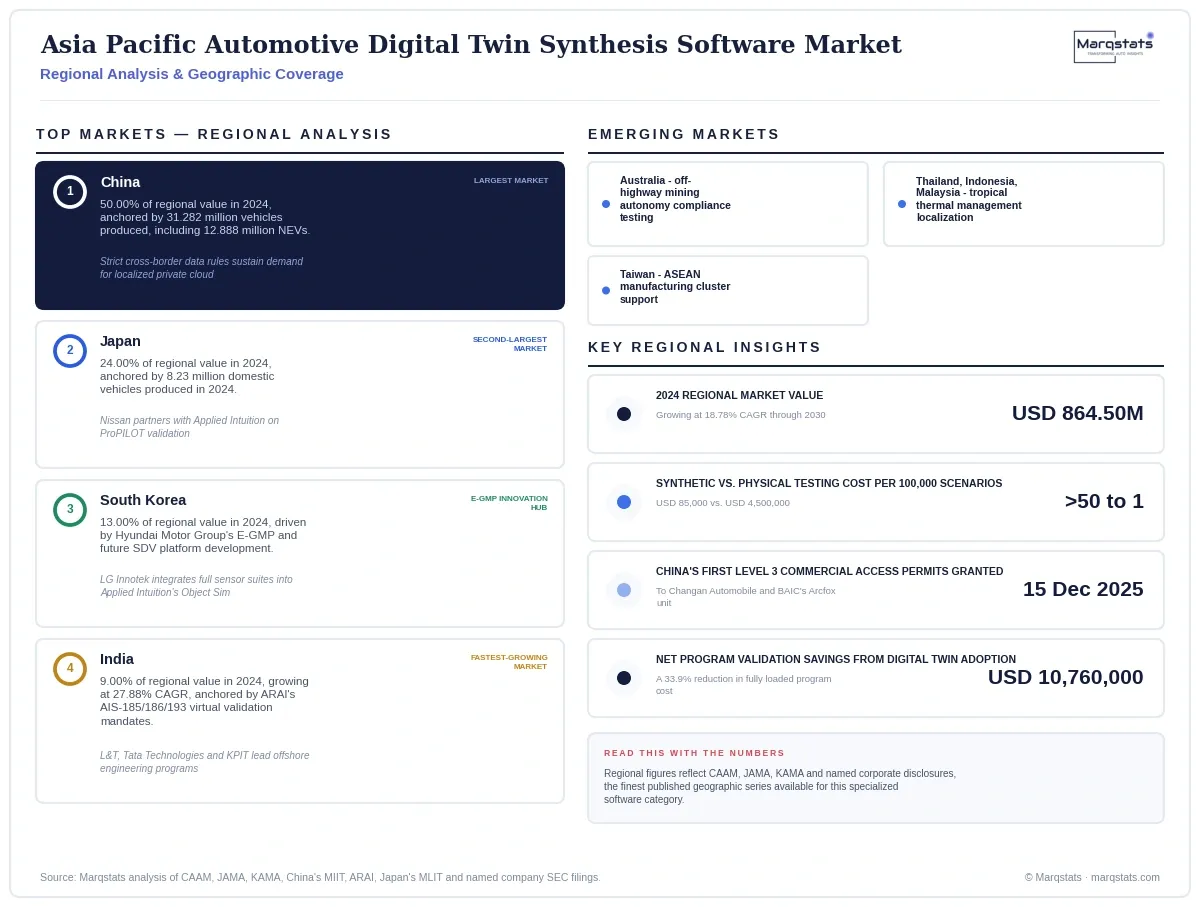The height and width of the screenshot is (907, 1200).
Task: Click the TOP MARKETS — REGIONAL ANALYSIS heading
Action: [214, 134]
